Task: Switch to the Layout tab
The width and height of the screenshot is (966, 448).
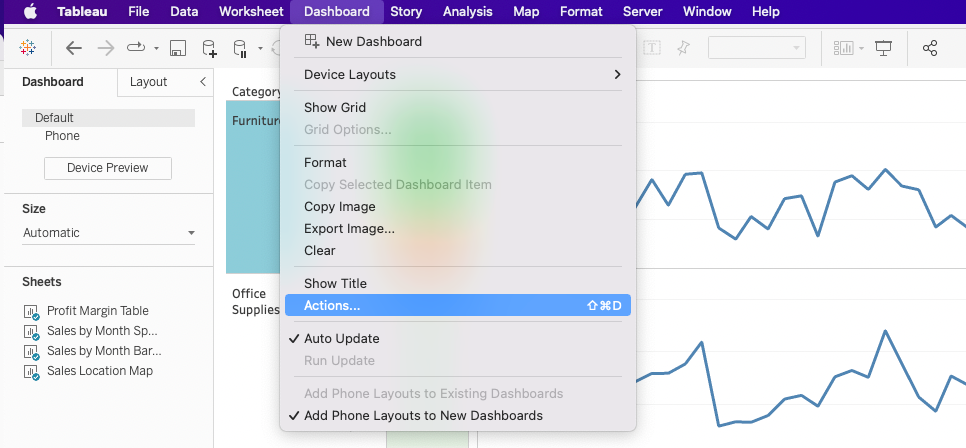Action: 149,82
